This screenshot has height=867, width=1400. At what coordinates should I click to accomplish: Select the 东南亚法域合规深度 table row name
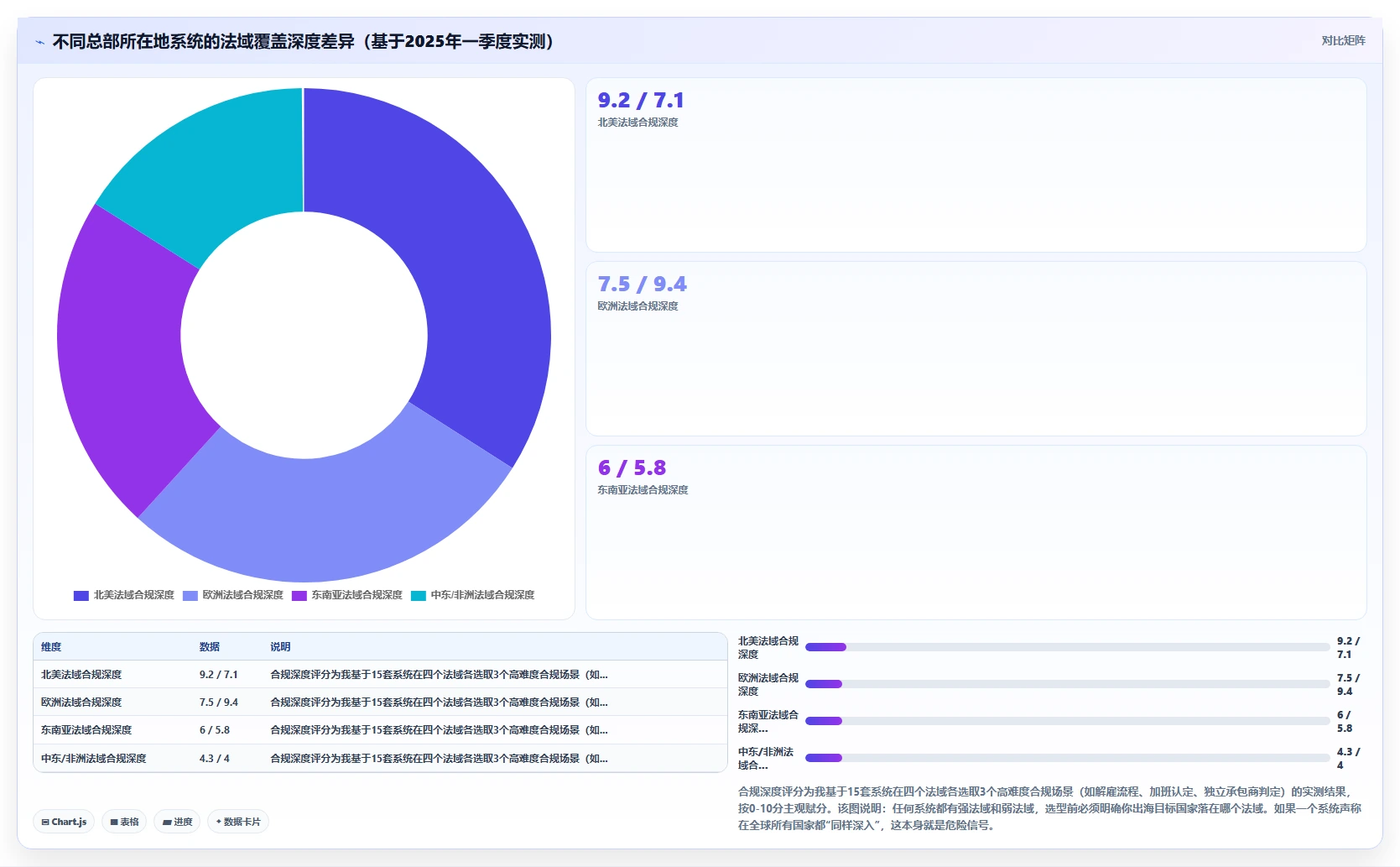pyautogui.click(x=86, y=730)
